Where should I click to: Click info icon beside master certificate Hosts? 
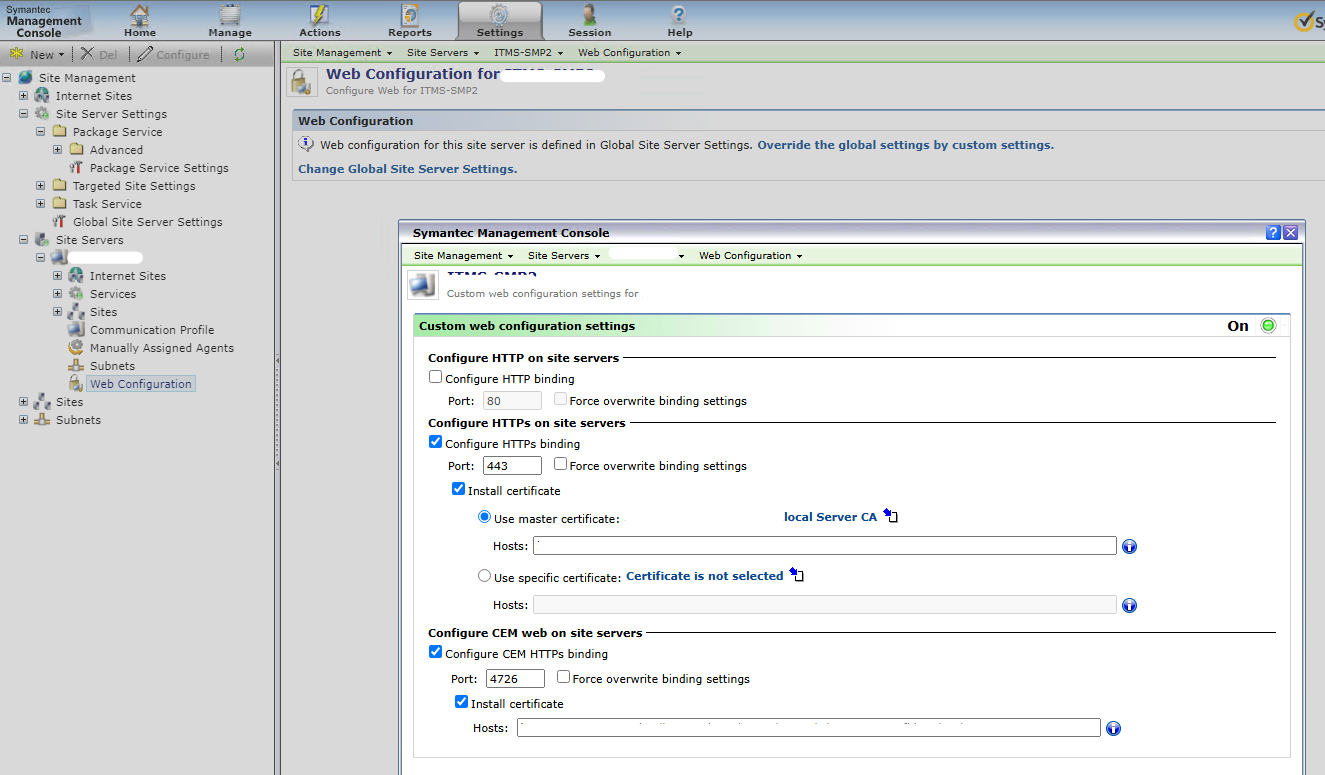click(x=1129, y=547)
